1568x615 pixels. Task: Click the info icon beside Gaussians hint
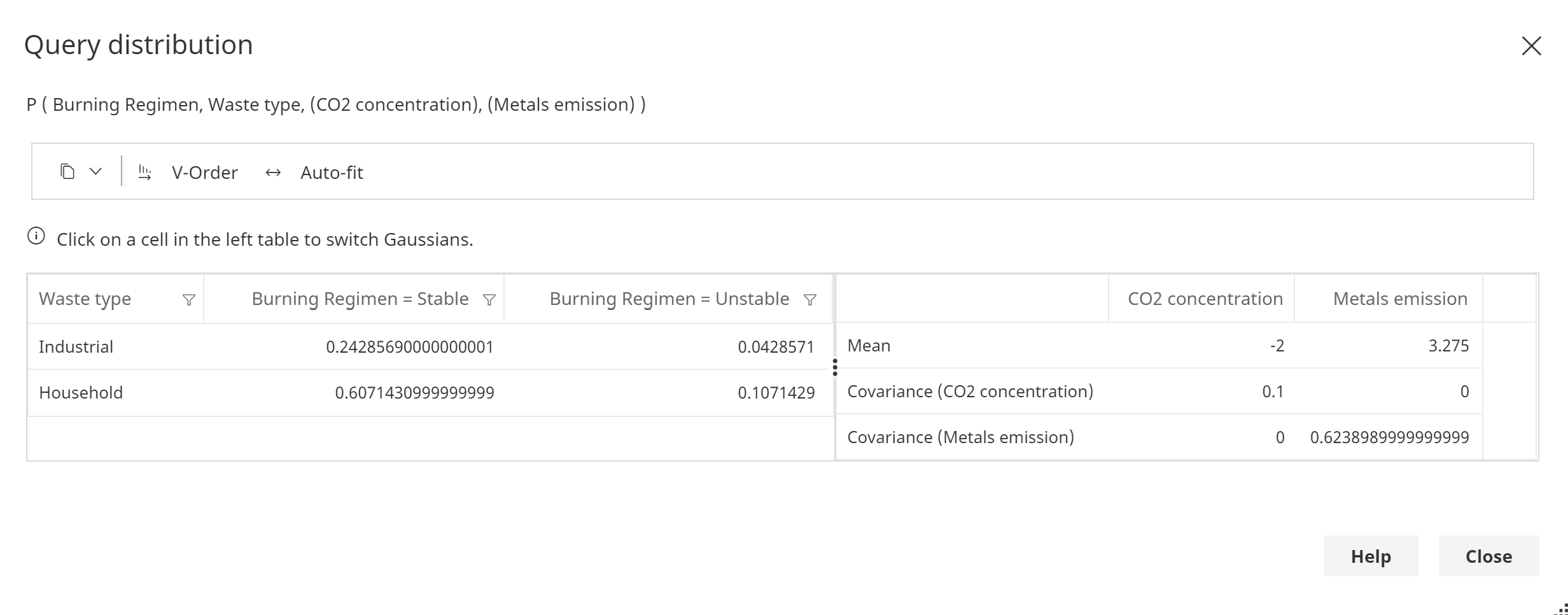click(36, 237)
